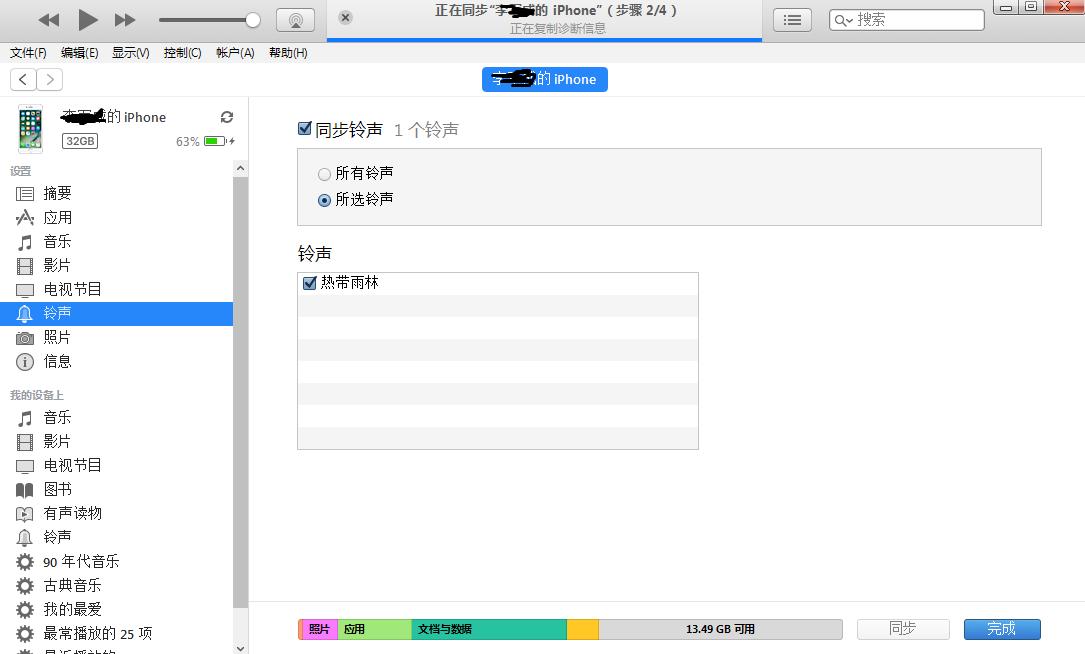Image resolution: width=1085 pixels, height=654 pixels.
Task: Open 有声读物 in 我的设备上
Action: pyautogui.click(x=71, y=513)
